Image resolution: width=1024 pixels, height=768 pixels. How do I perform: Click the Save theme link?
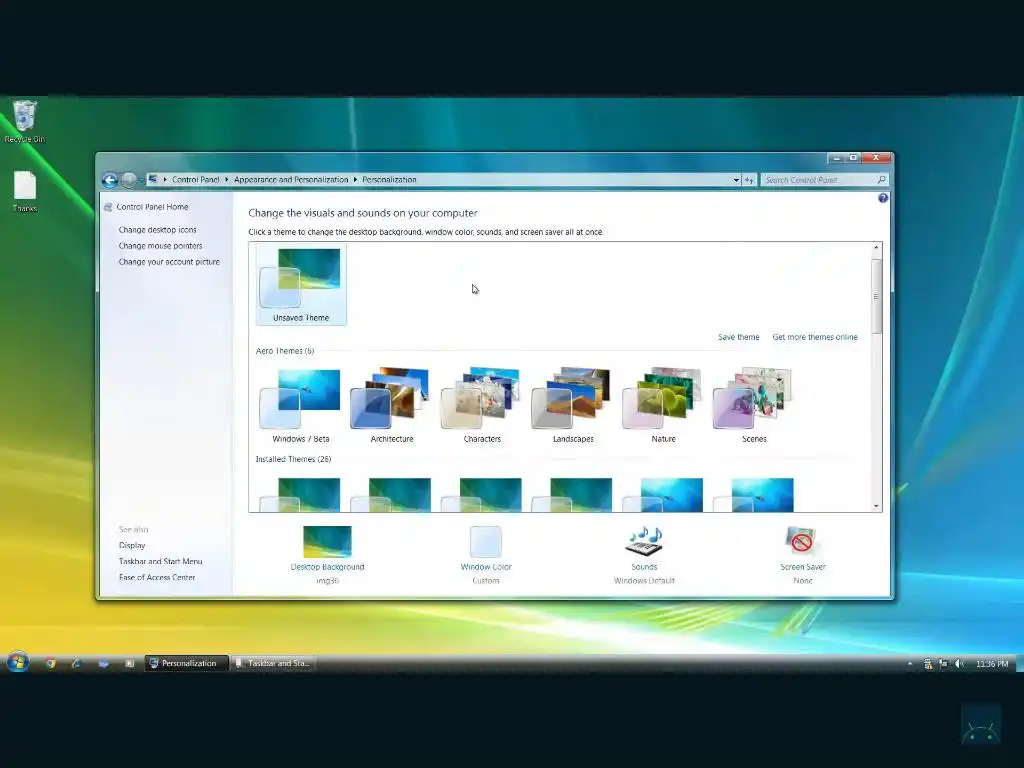pos(739,337)
